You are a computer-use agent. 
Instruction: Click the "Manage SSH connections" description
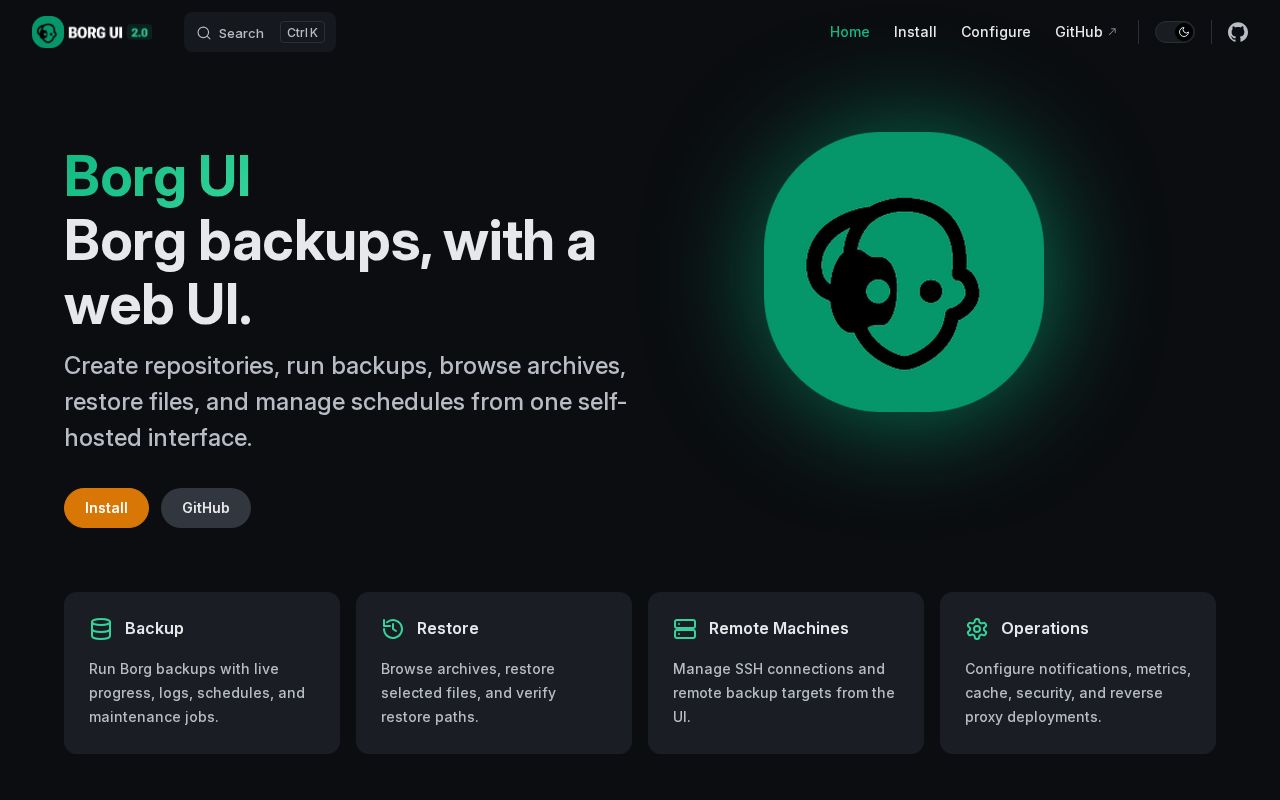tap(784, 693)
